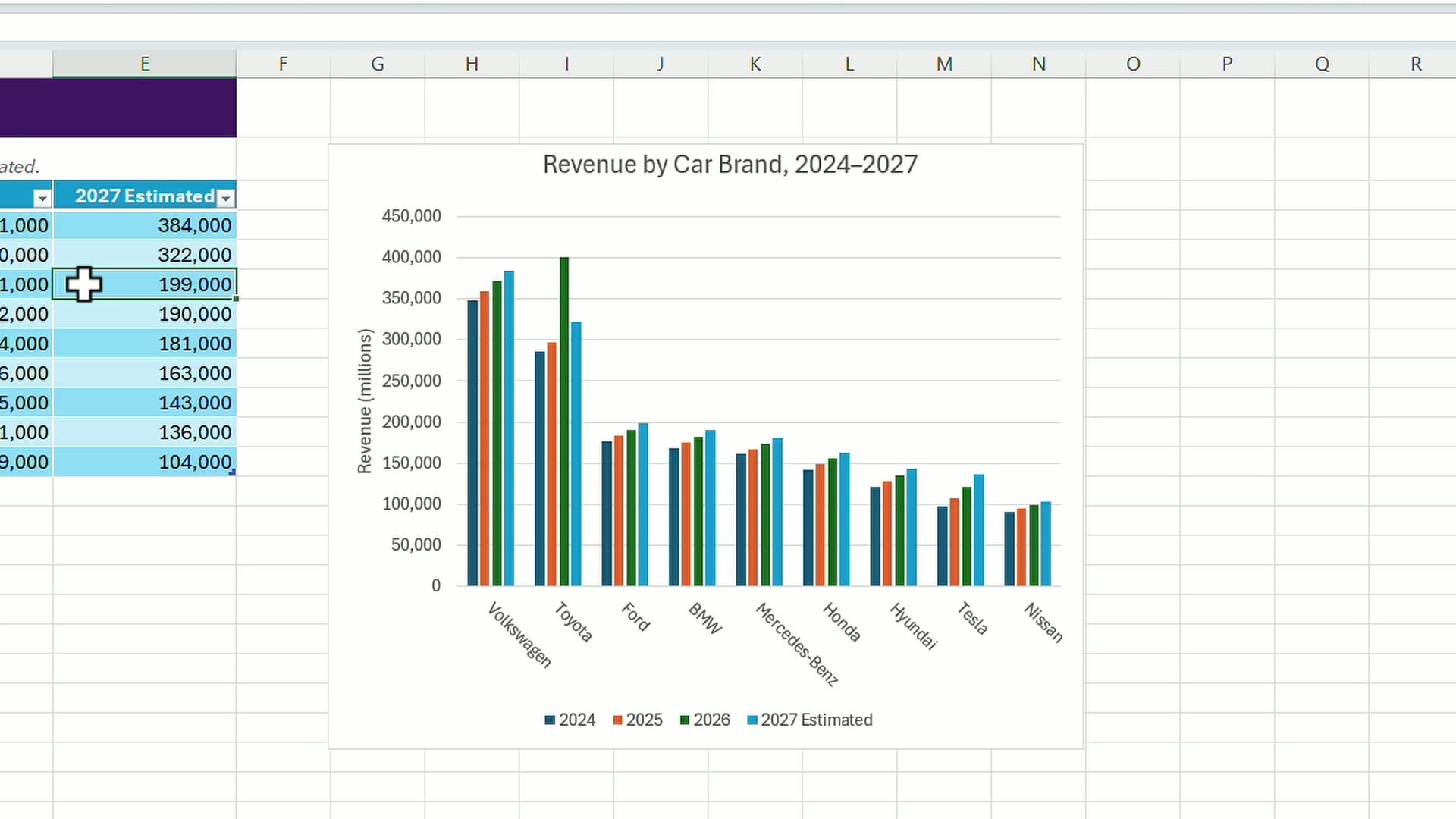1456x819 pixels.
Task: Click the table resize handle below 104,000
Action: [x=232, y=472]
